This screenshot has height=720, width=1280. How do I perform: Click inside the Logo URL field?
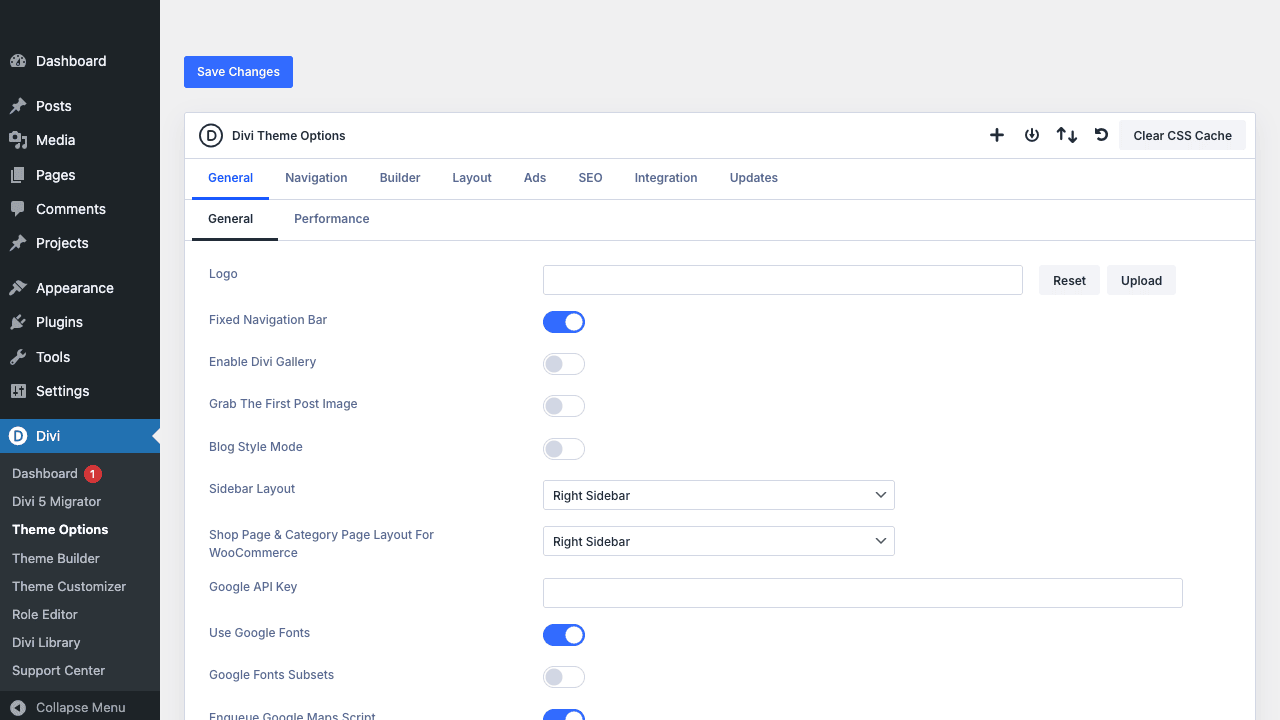783,280
